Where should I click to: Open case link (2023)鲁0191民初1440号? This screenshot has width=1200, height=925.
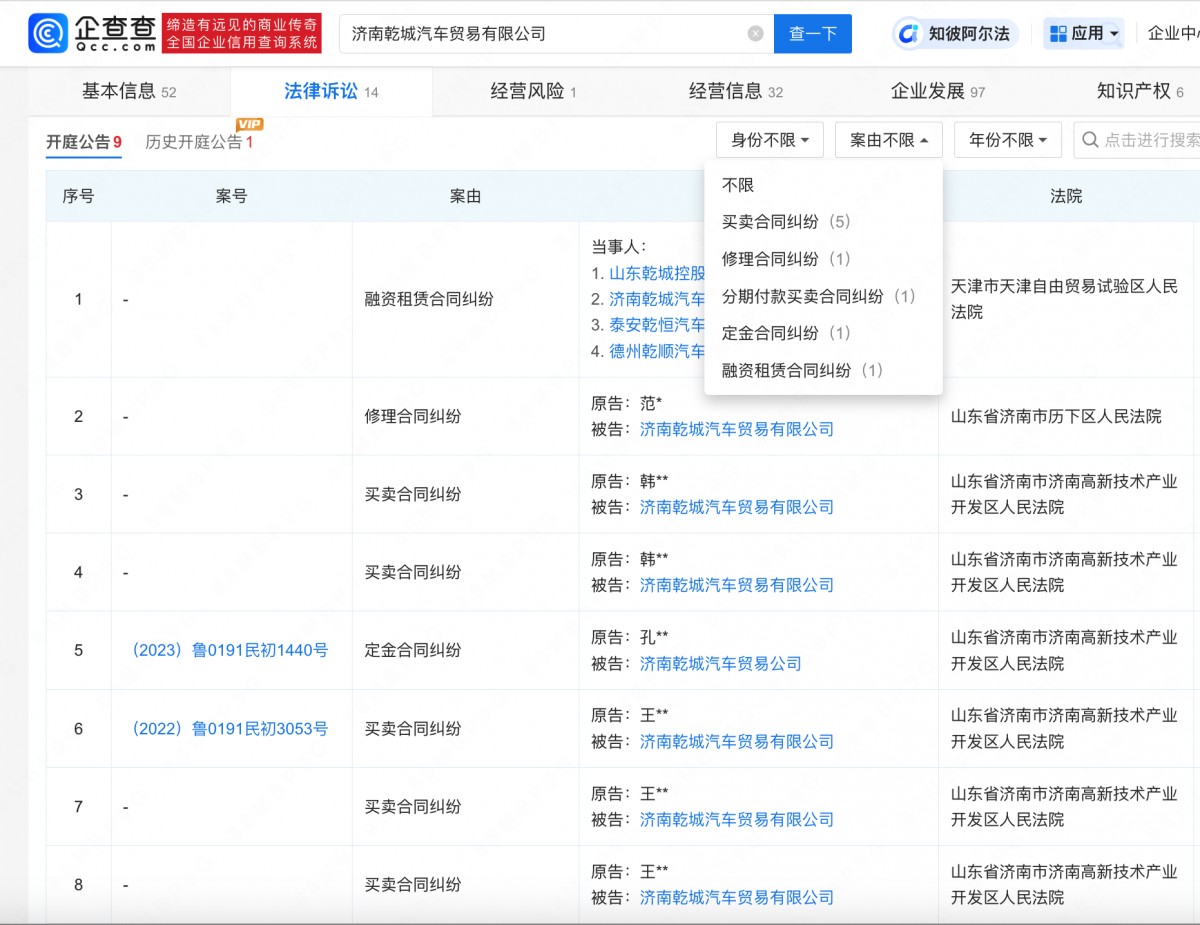[230, 650]
